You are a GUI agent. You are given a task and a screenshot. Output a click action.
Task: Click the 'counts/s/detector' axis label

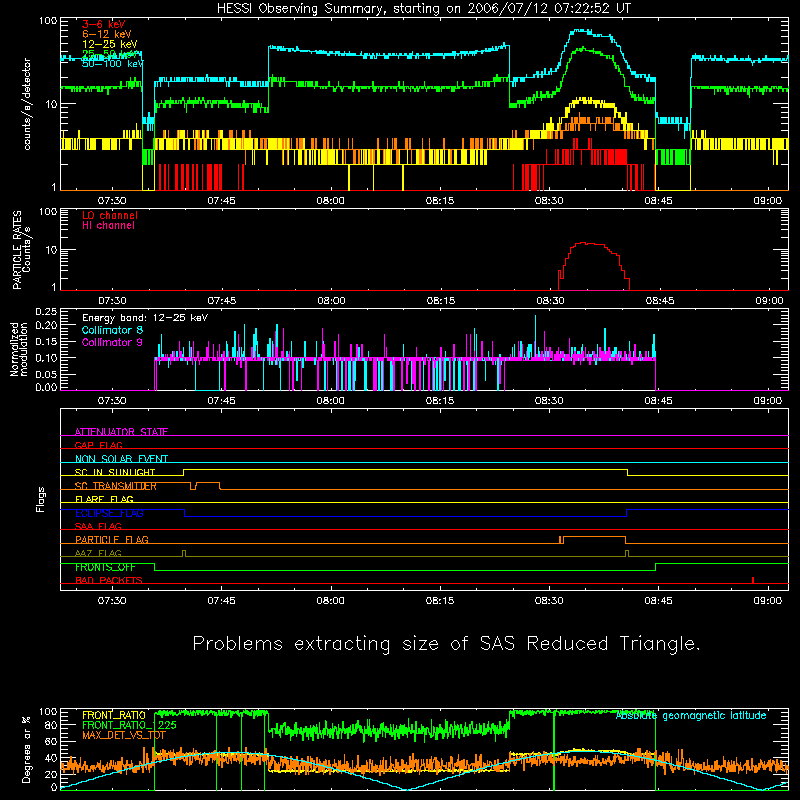pyautogui.click(x=27, y=104)
